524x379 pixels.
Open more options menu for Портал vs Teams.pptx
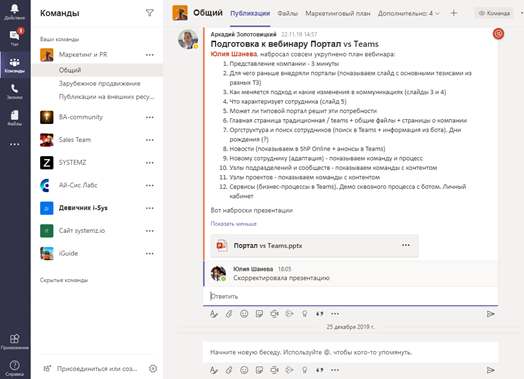click(x=406, y=245)
